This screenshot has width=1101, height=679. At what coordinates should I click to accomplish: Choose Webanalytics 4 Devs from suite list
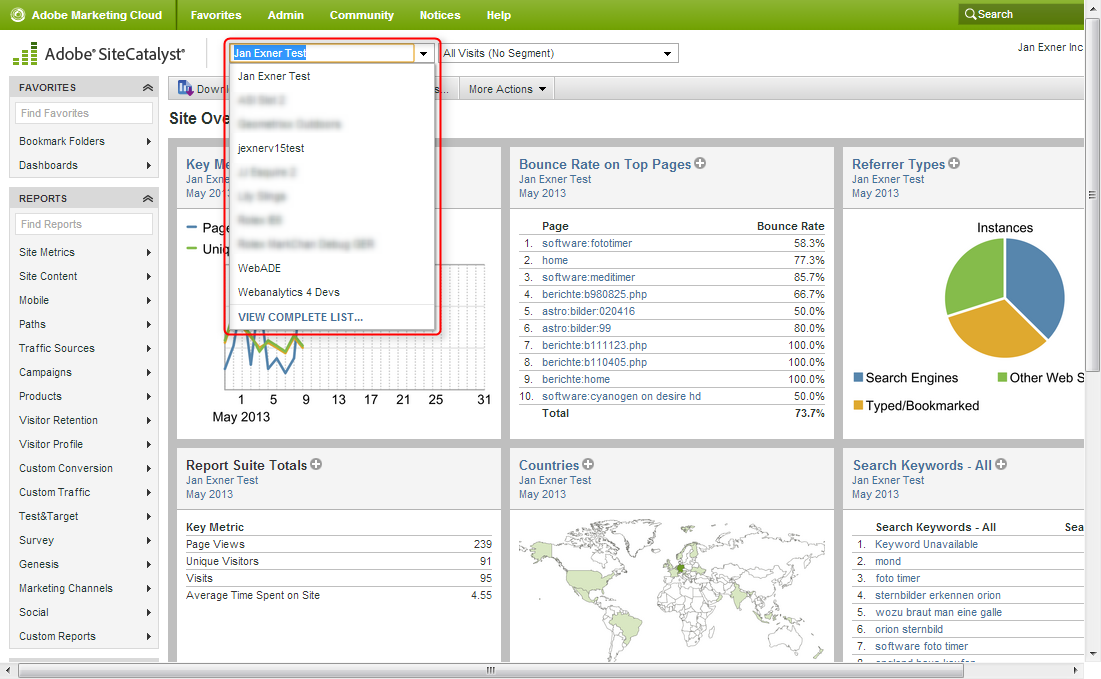(288, 292)
